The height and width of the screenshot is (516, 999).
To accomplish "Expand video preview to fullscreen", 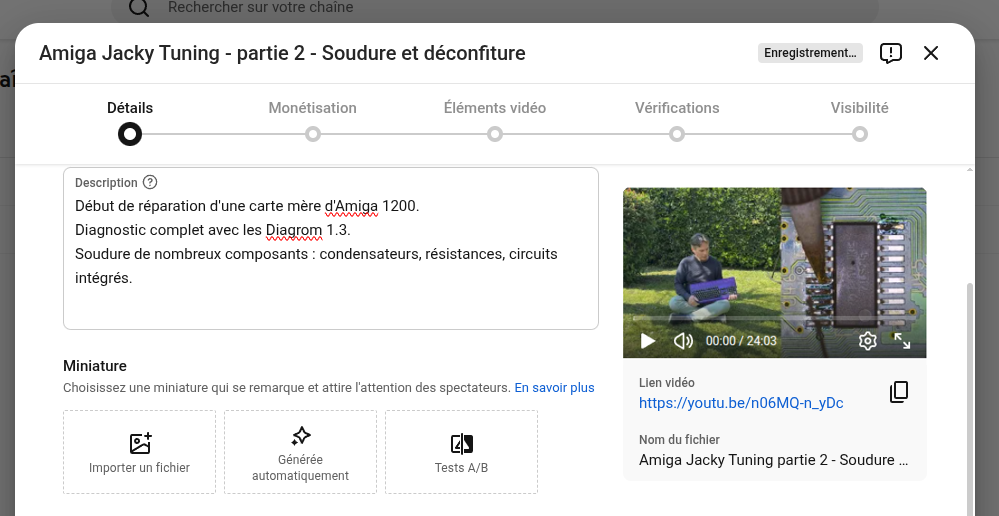I will pos(902,341).
